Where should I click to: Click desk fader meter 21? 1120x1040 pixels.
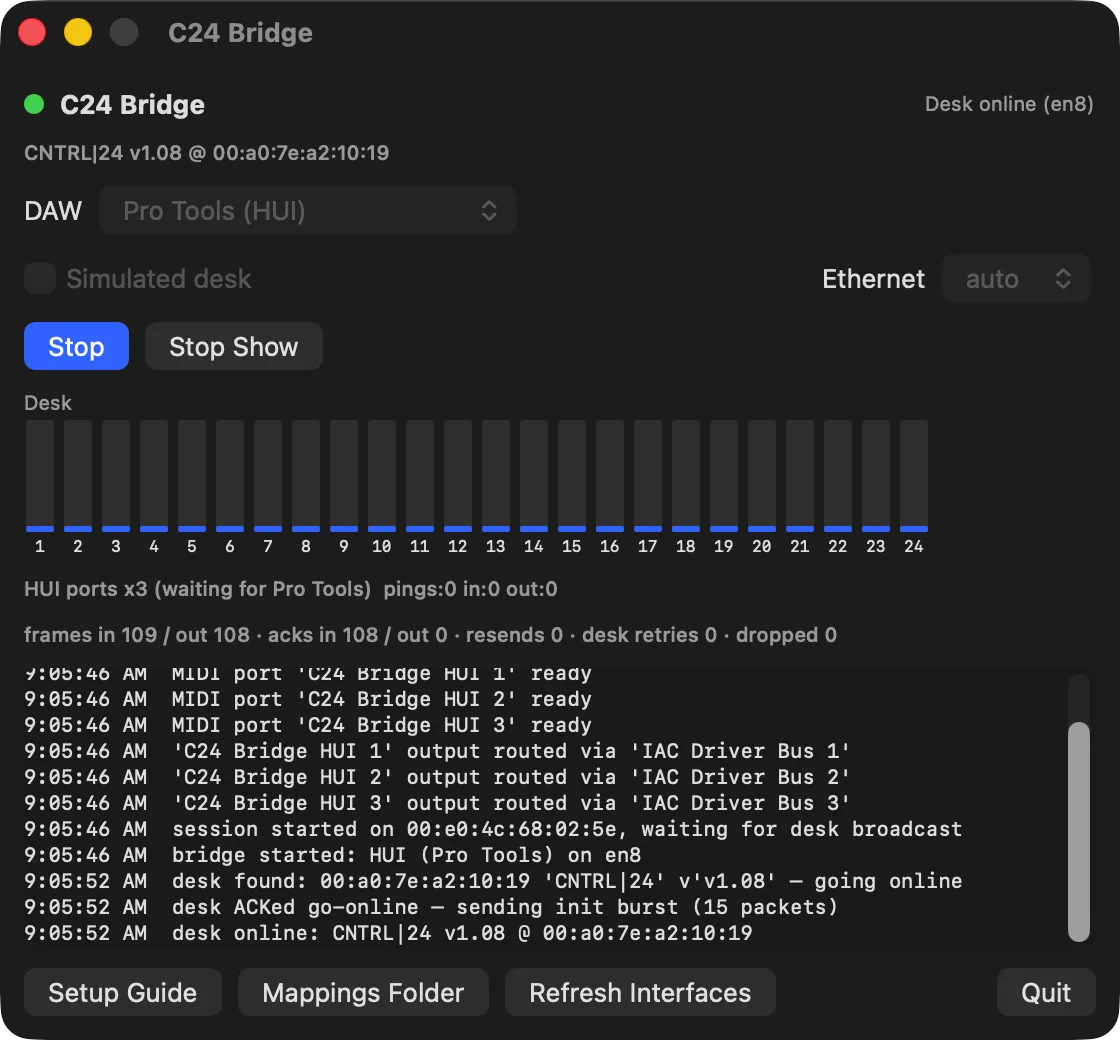(799, 476)
